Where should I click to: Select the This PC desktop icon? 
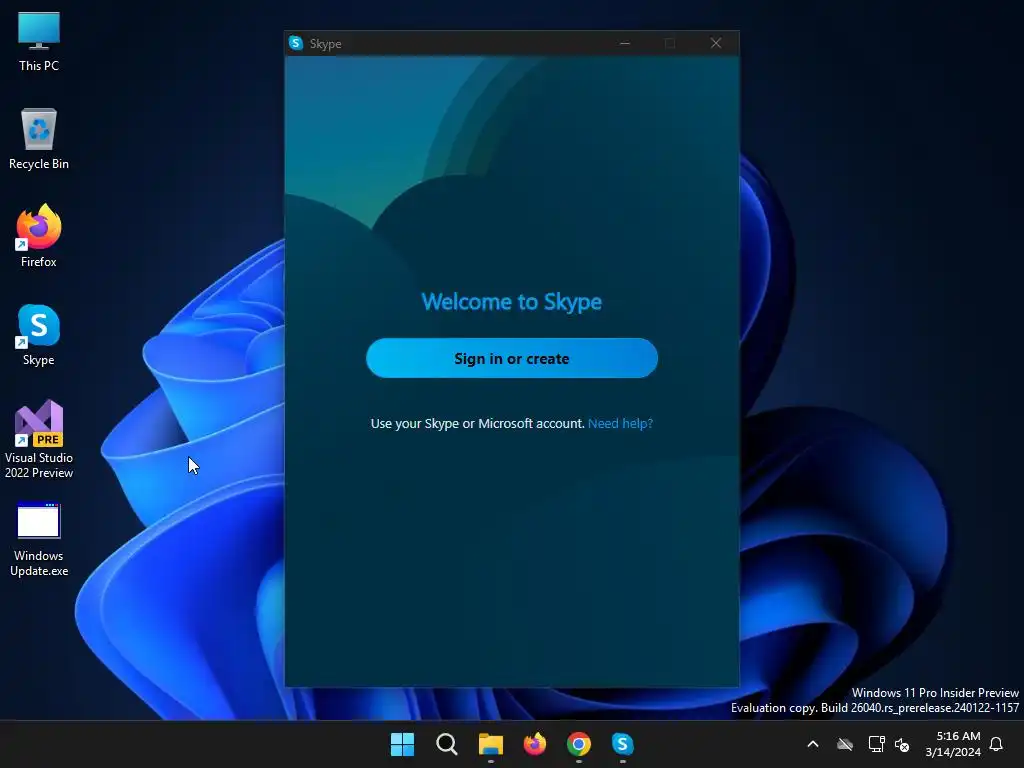(x=39, y=41)
